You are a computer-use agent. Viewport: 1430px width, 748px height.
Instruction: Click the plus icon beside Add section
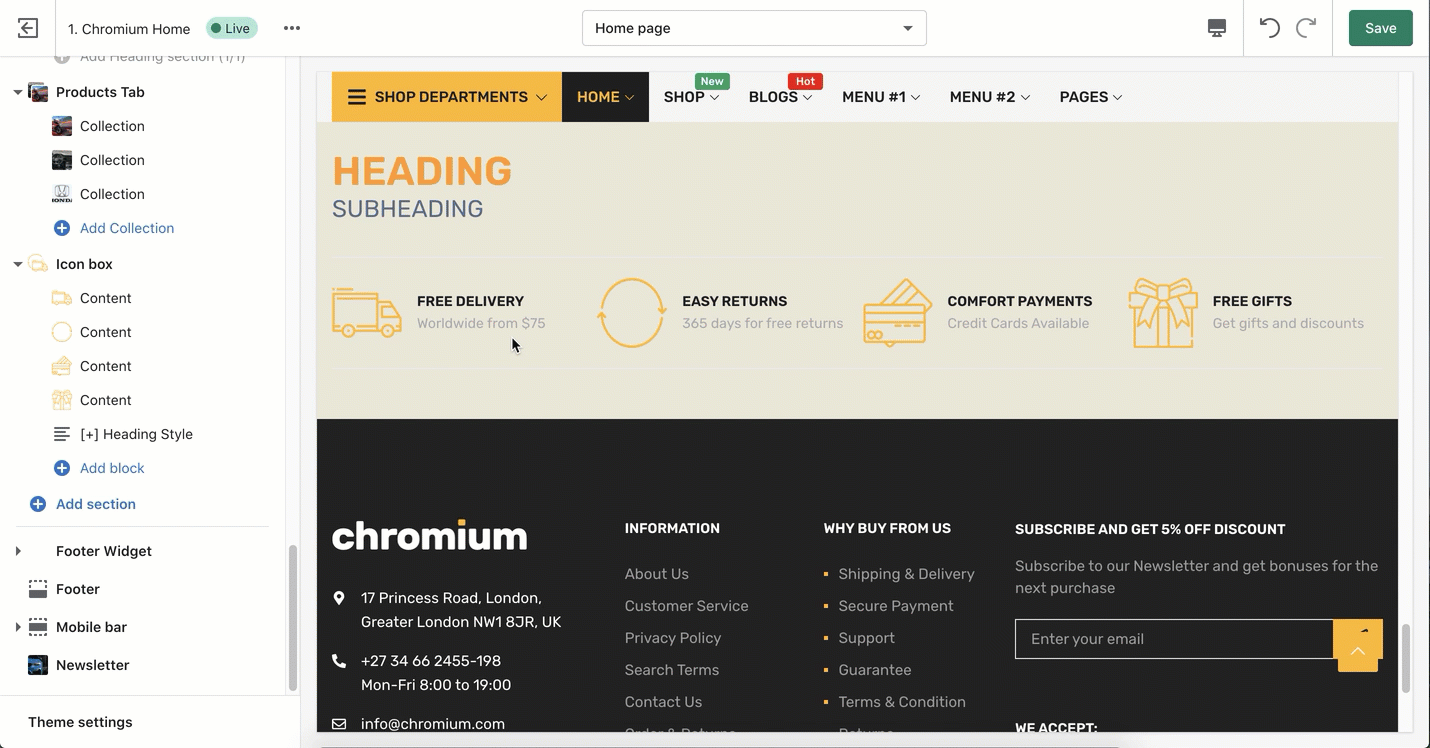coord(38,504)
